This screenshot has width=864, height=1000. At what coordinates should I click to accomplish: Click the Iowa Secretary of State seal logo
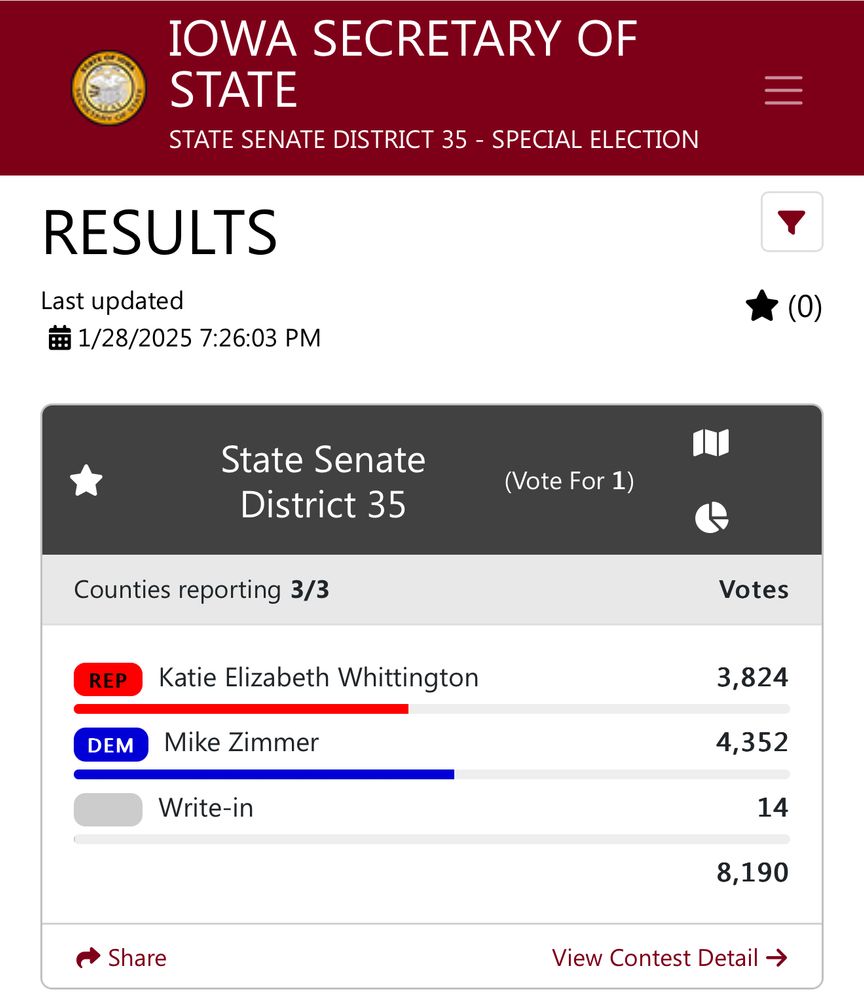pos(108,88)
